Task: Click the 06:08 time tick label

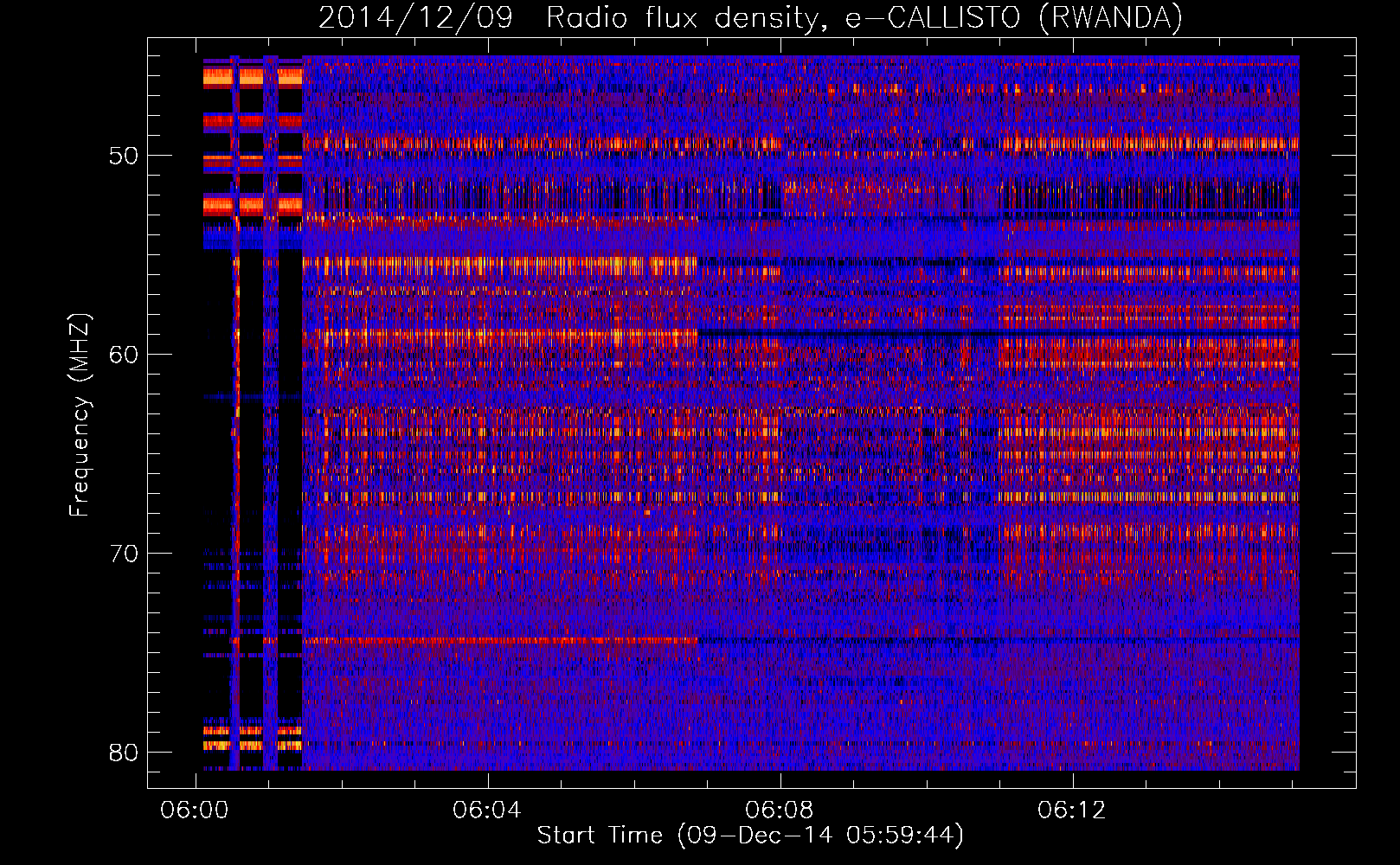Action: tap(780, 810)
